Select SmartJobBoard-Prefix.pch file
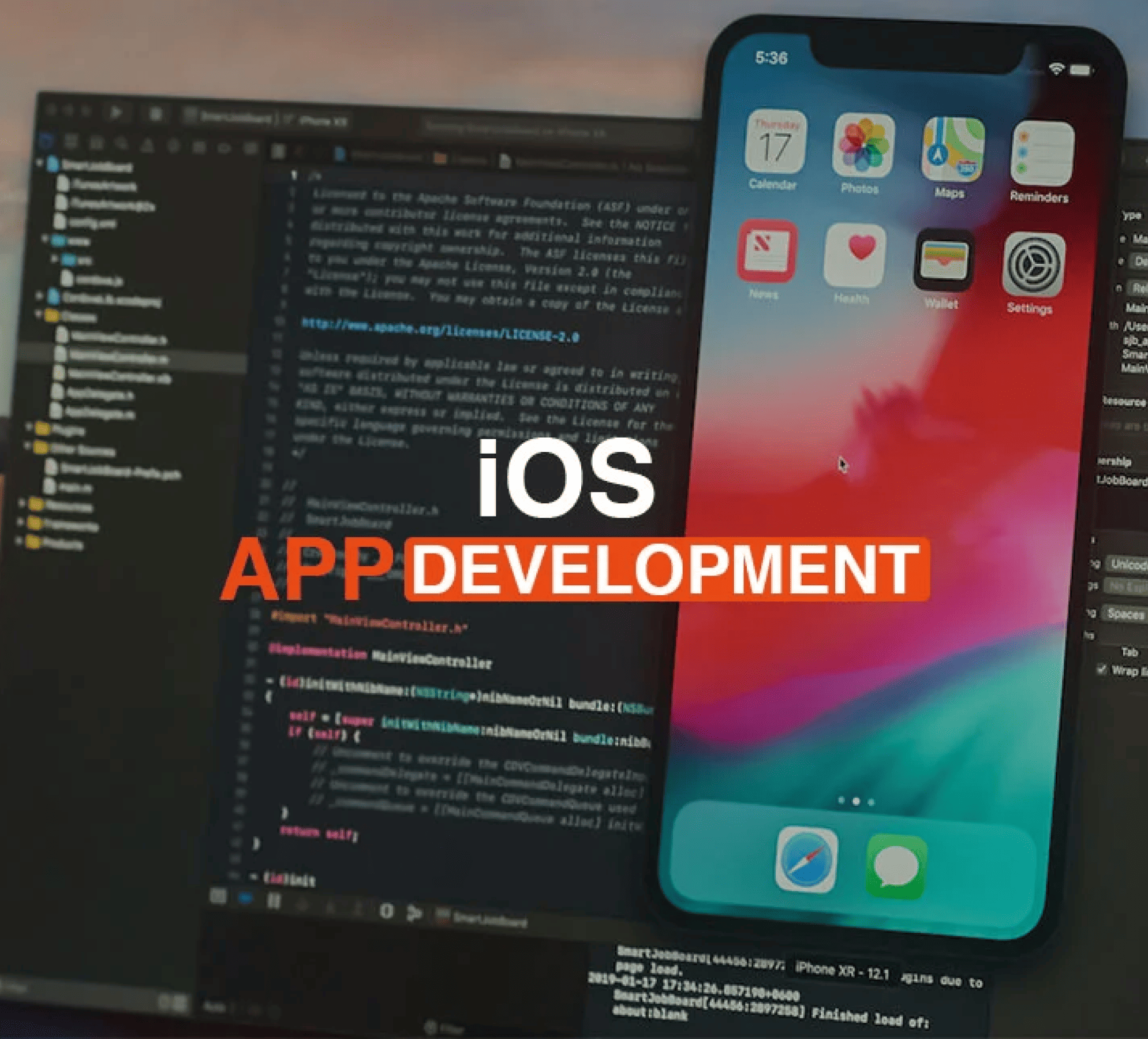Viewport: 1148px width, 1039px height. (113, 470)
